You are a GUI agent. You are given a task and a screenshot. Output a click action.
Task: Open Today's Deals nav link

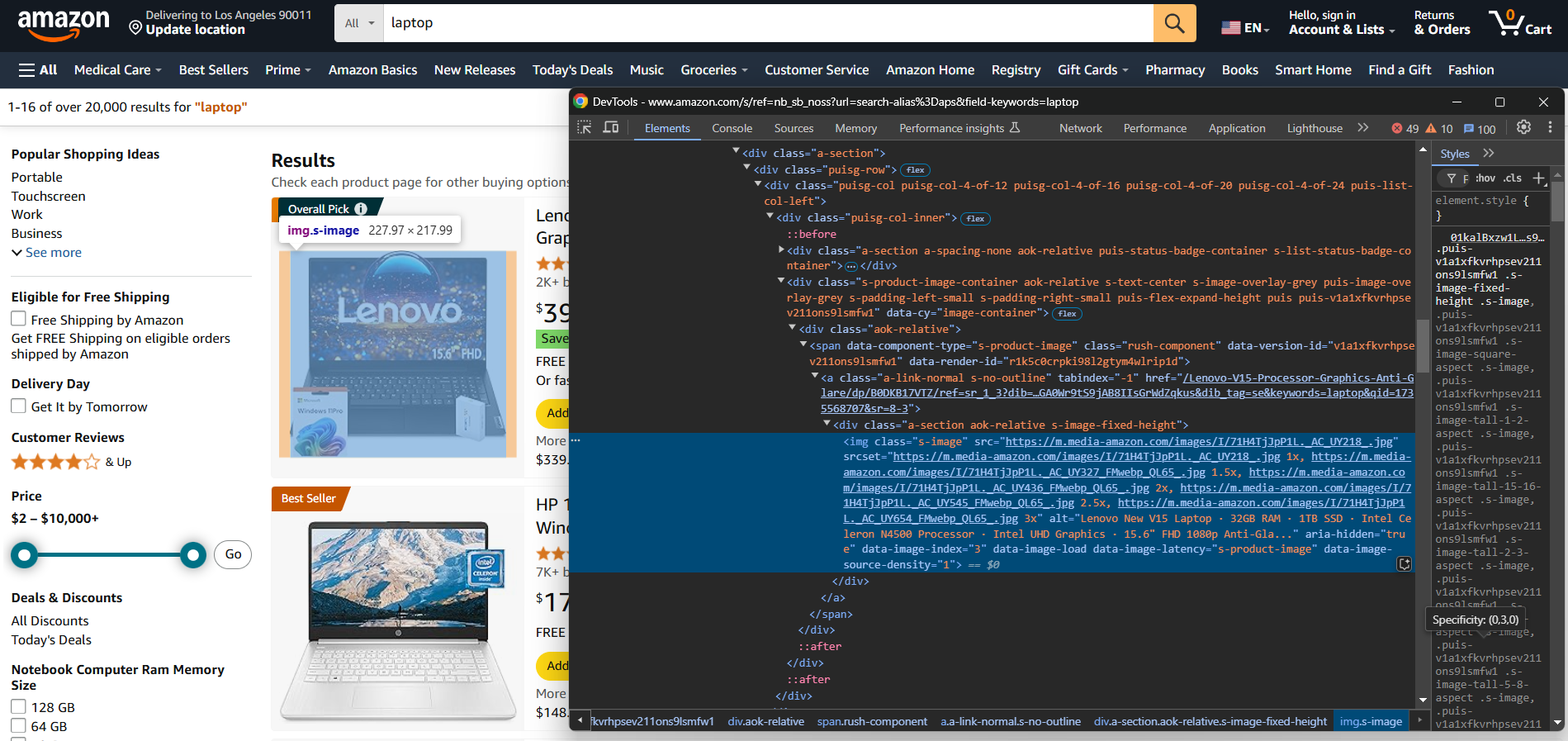[572, 70]
